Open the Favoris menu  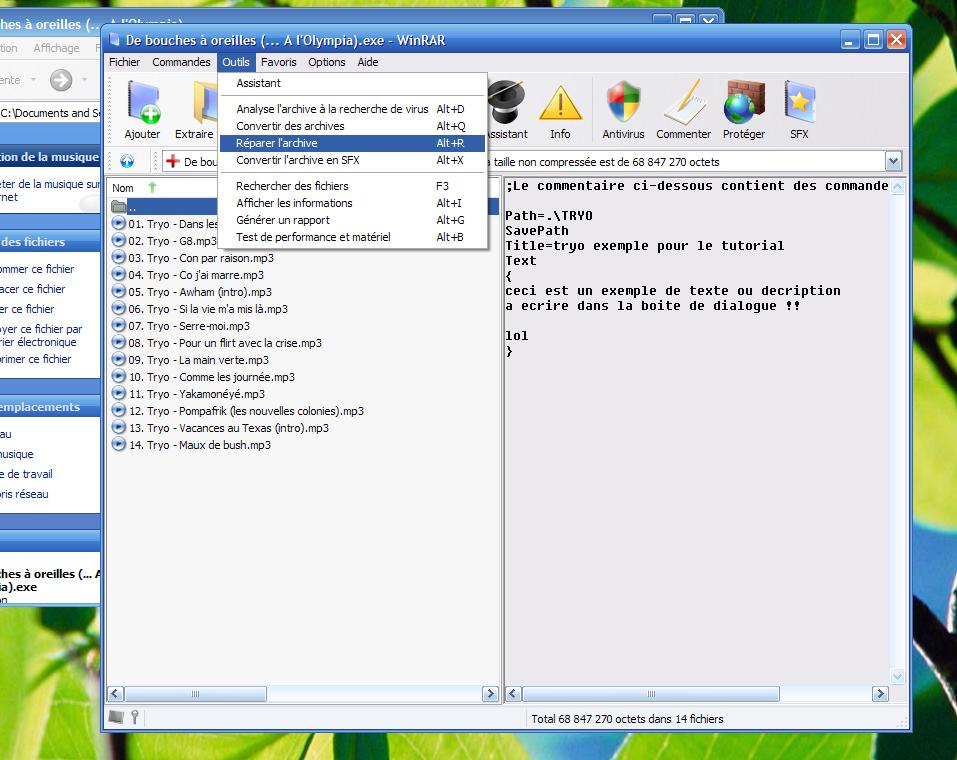tap(279, 62)
